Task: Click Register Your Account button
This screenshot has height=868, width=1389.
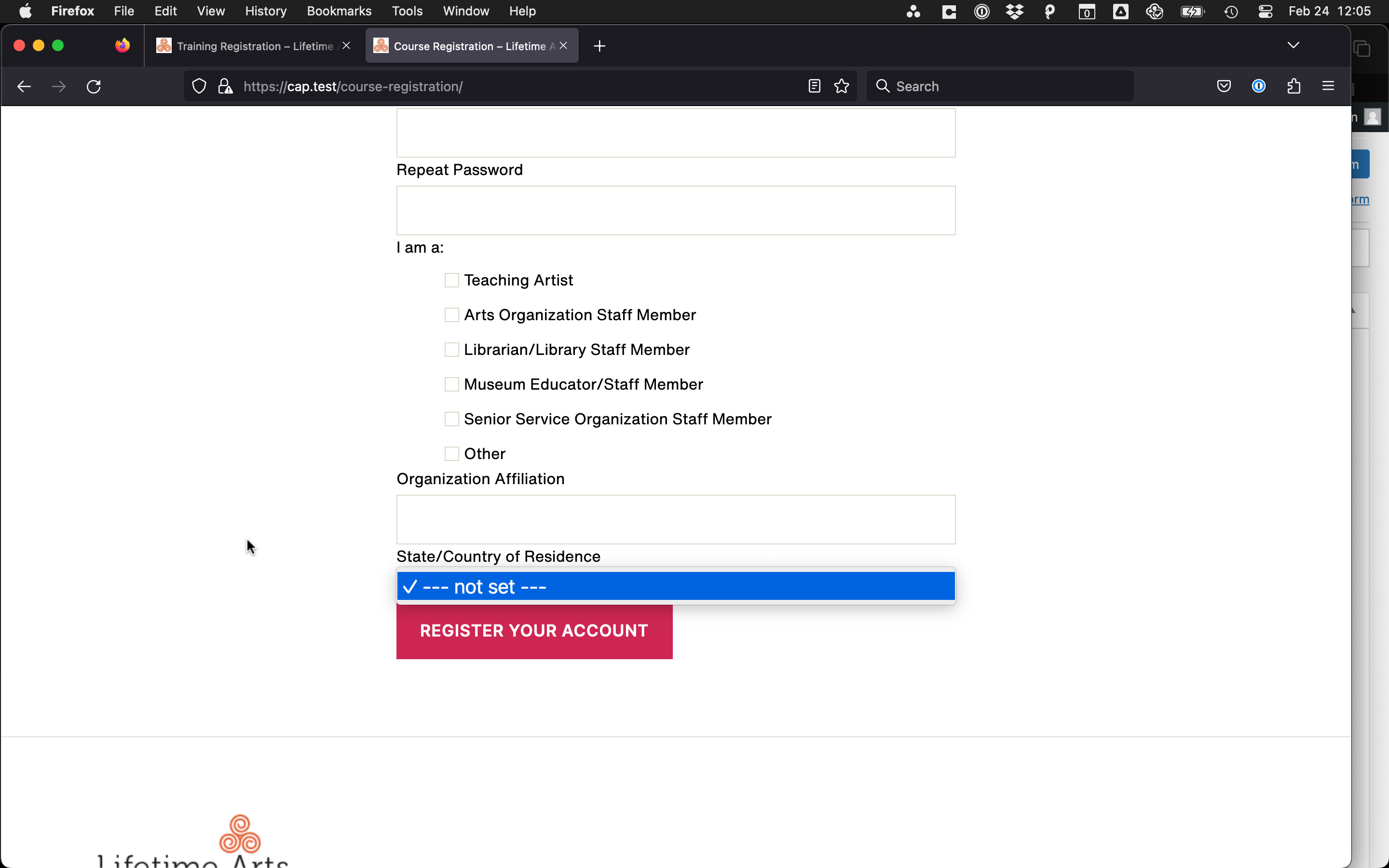Action: [x=534, y=631]
